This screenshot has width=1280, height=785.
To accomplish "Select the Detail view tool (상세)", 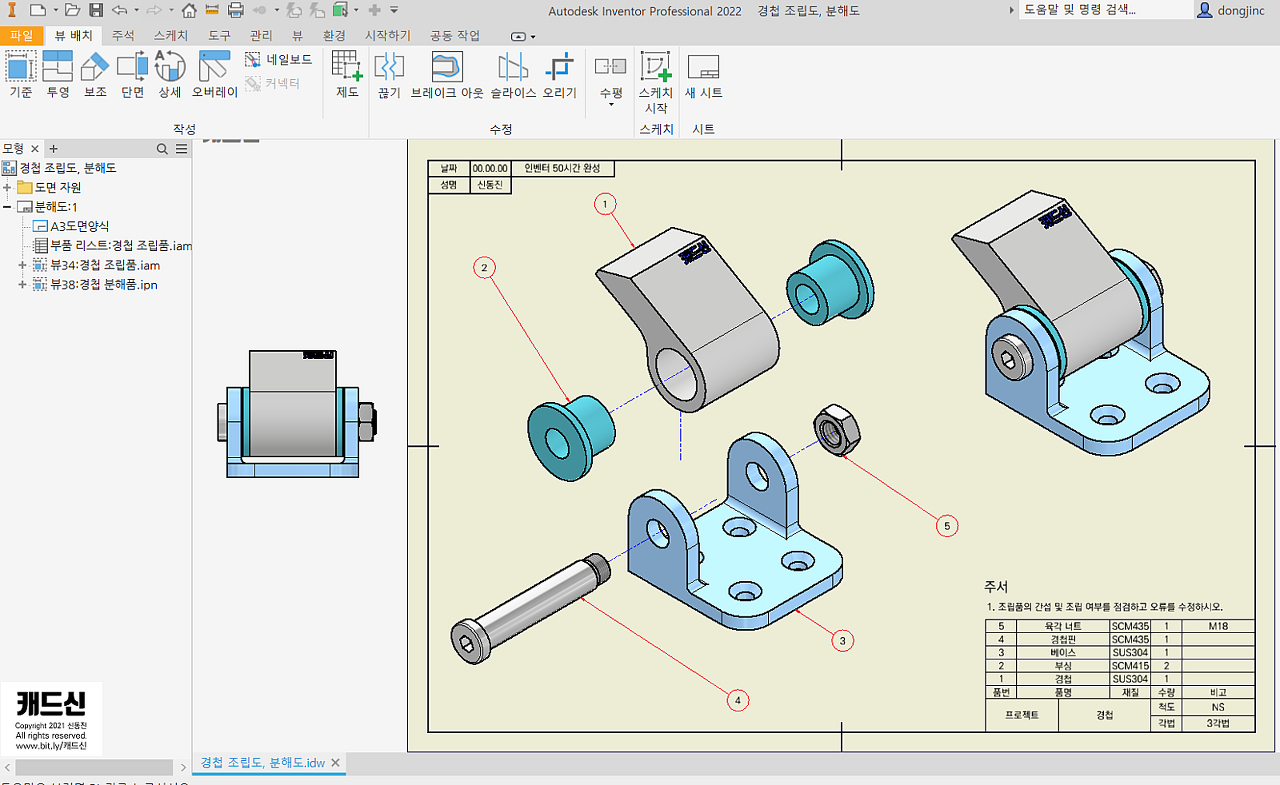I will [169, 76].
